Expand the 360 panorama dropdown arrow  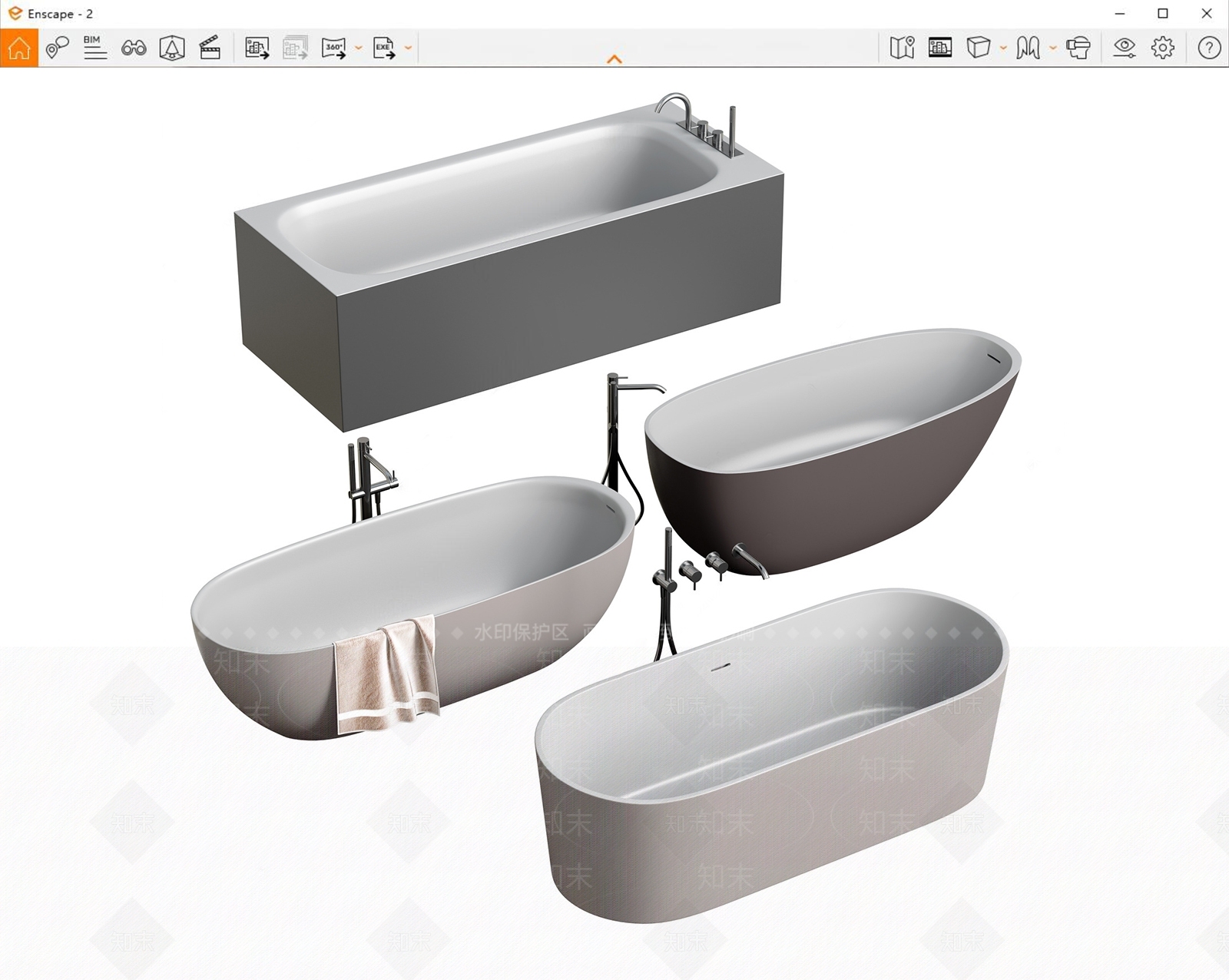pos(358,48)
